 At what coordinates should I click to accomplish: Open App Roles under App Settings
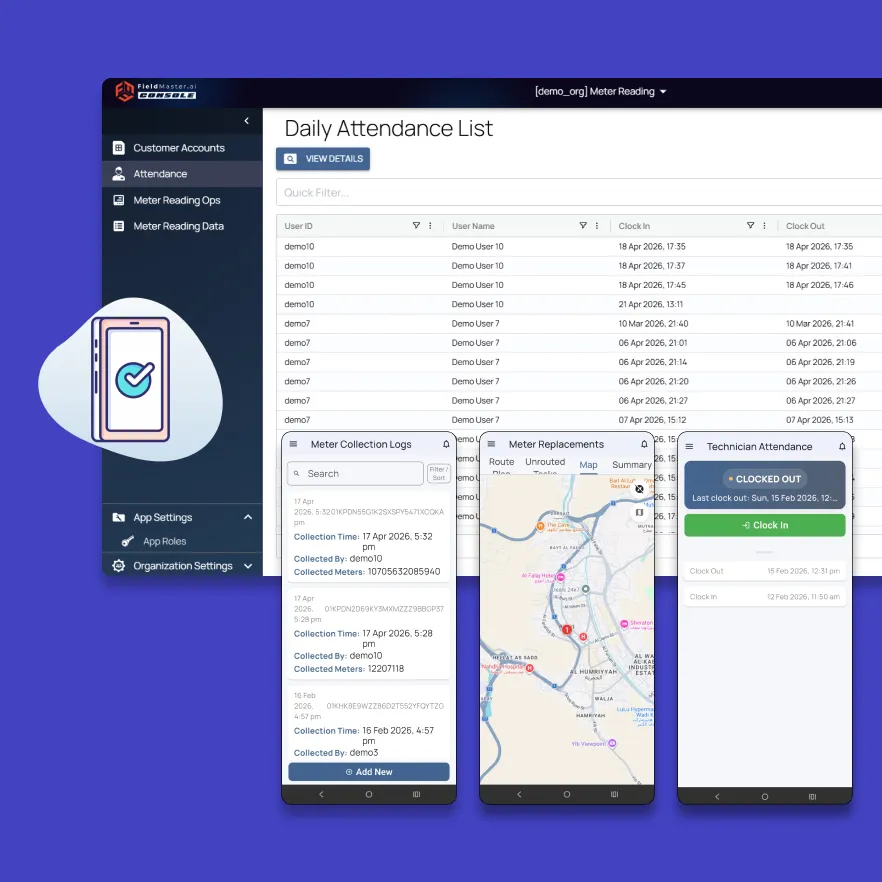coord(164,541)
